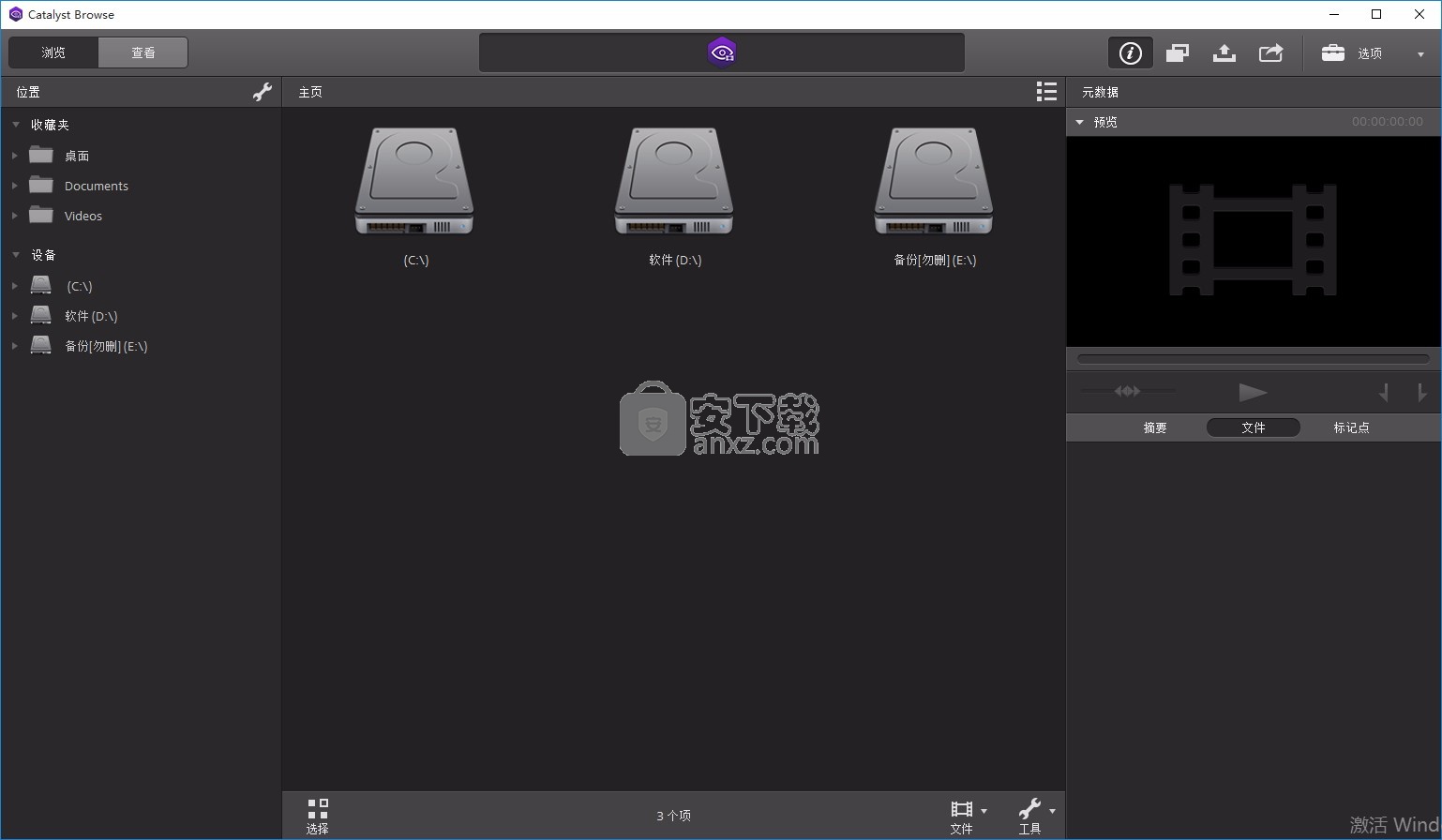
Task: Click the wrench icon in 位置 panel
Action: pyautogui.click(x=263, y=92)
